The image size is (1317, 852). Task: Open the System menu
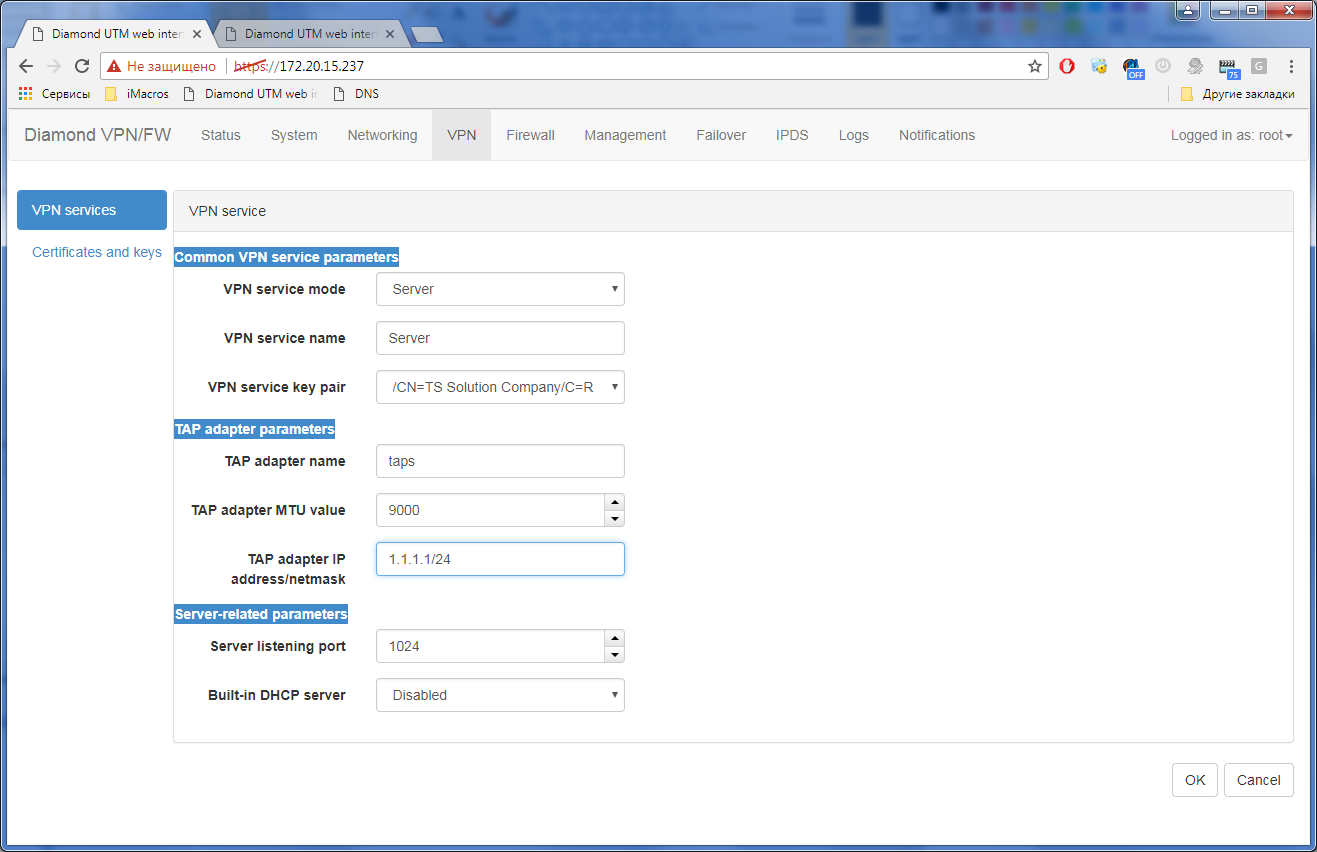294,135
